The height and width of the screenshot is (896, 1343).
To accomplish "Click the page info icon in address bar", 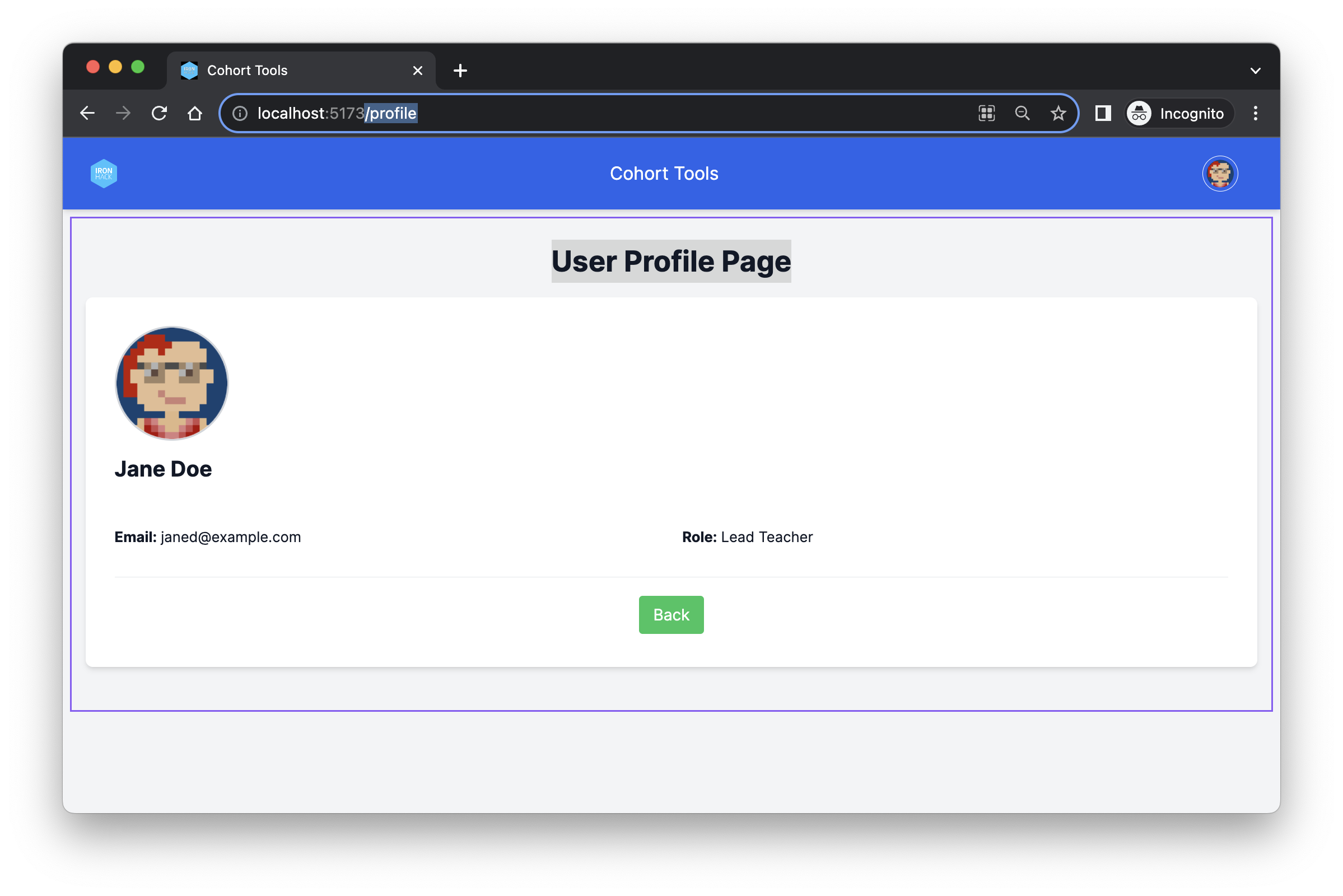I will click(239, 113).
